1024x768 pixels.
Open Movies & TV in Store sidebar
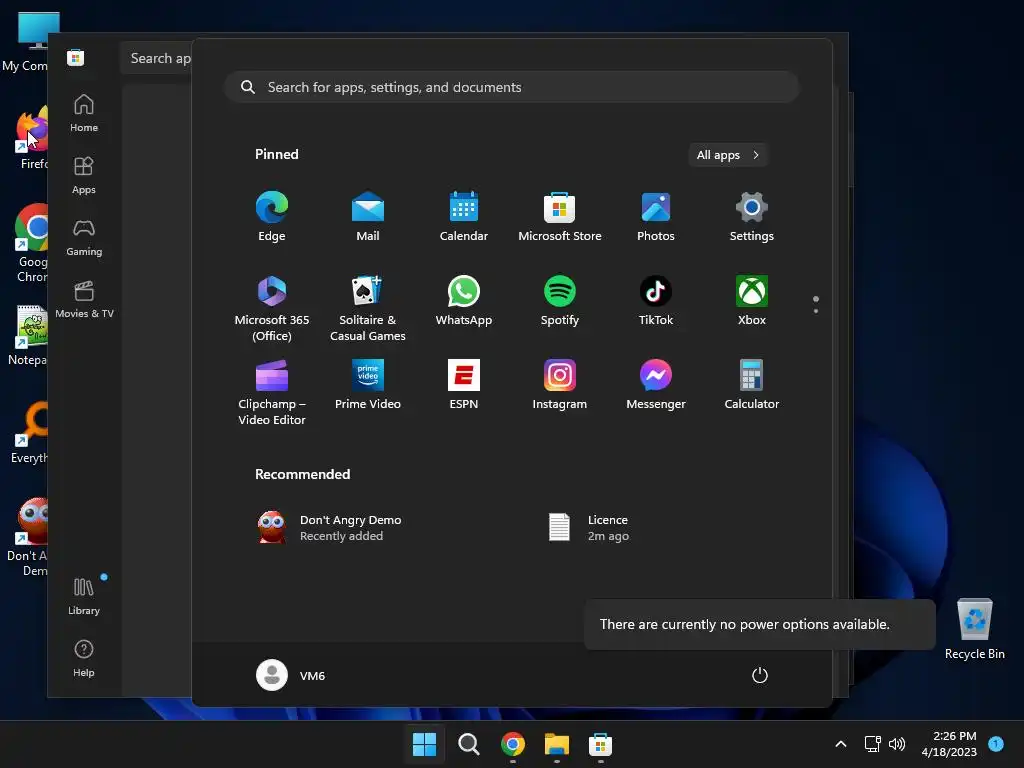pyautogui.click(x=84, y=299)
